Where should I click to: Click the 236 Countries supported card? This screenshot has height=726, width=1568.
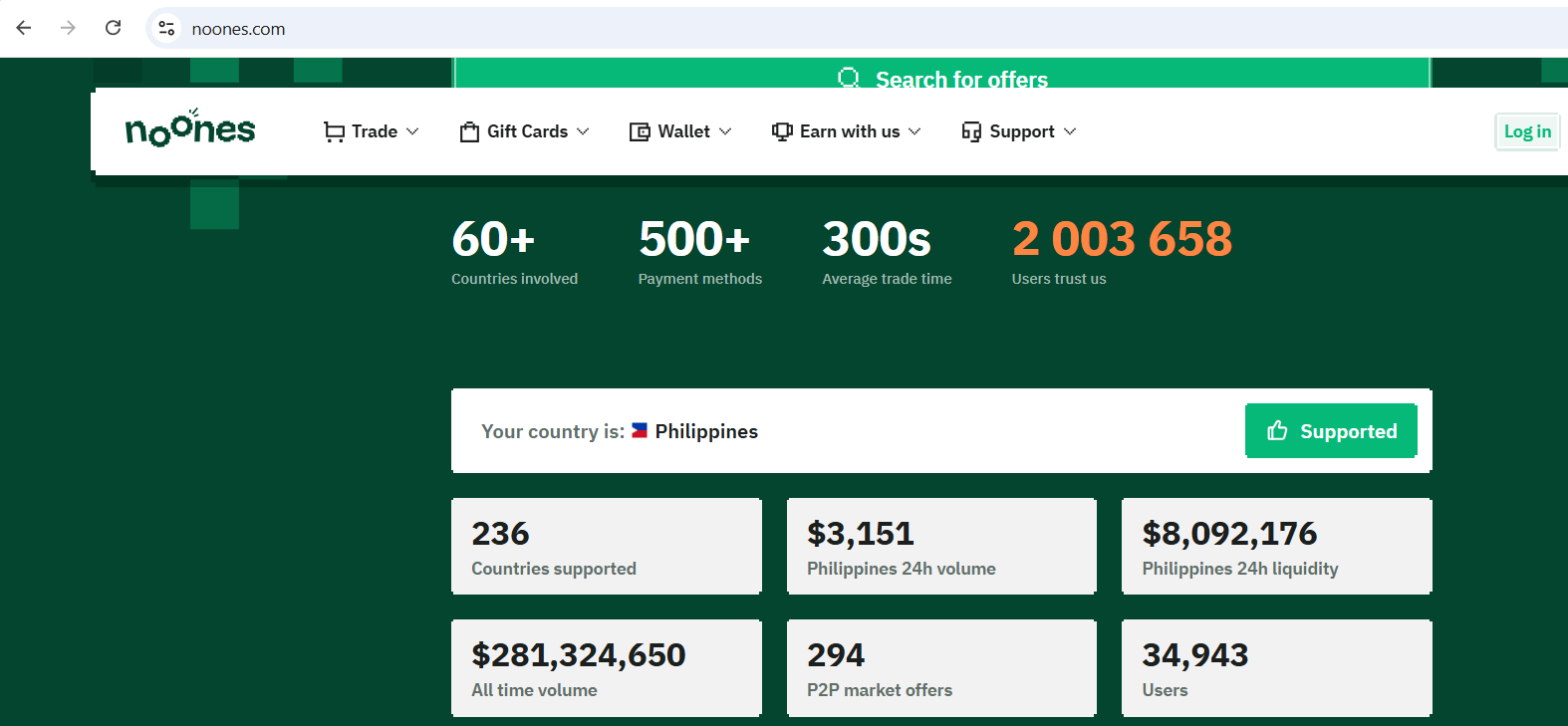pos(607,547)
